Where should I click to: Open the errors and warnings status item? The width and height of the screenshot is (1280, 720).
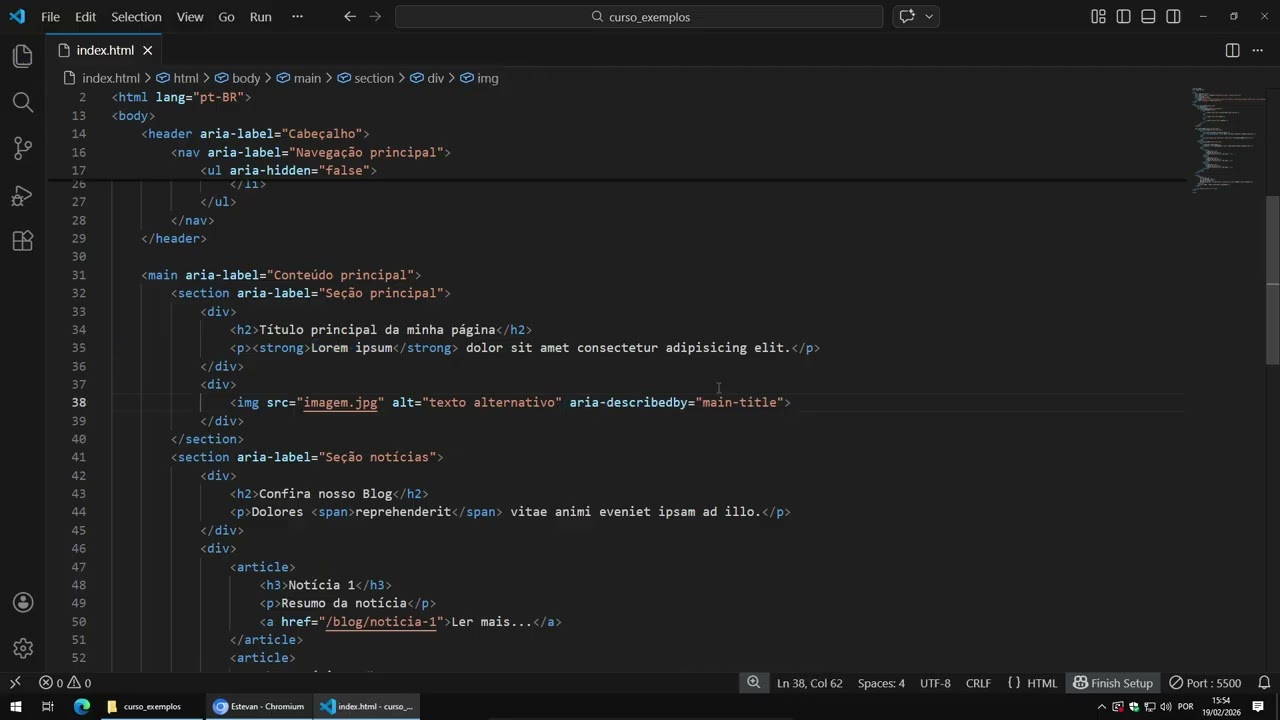pyautogui.click(x=65, y=683)
